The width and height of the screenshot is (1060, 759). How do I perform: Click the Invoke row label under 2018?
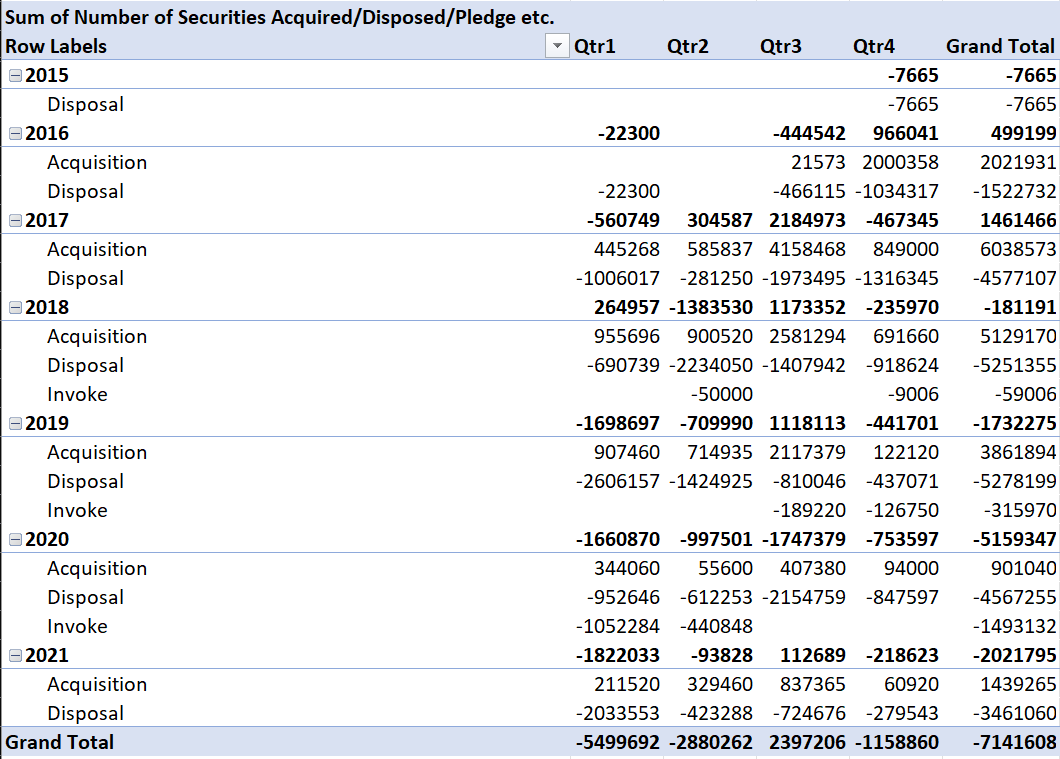pos(77,394)
